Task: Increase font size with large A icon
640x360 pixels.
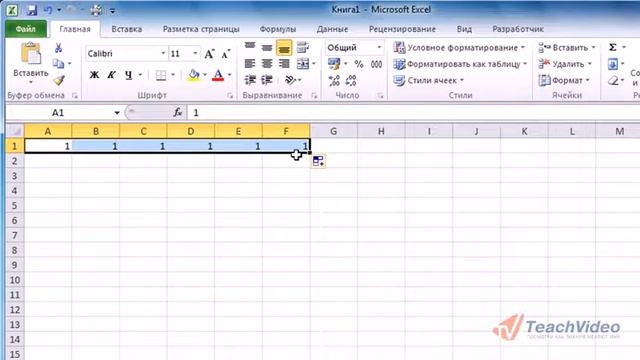Action: [x=209, y=53]
